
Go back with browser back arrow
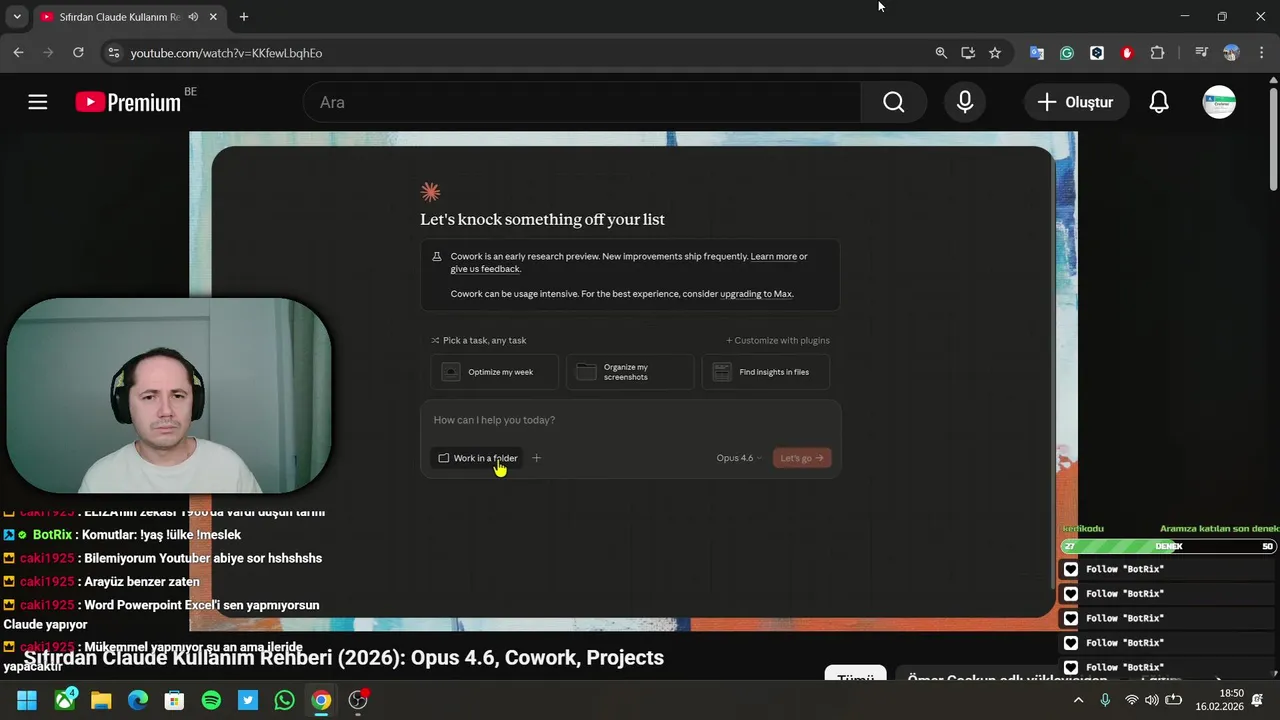[x=18, y=53]
